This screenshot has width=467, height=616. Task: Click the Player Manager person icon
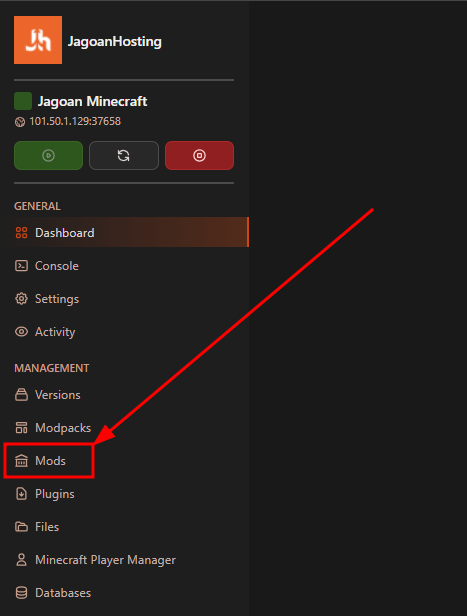21,559
